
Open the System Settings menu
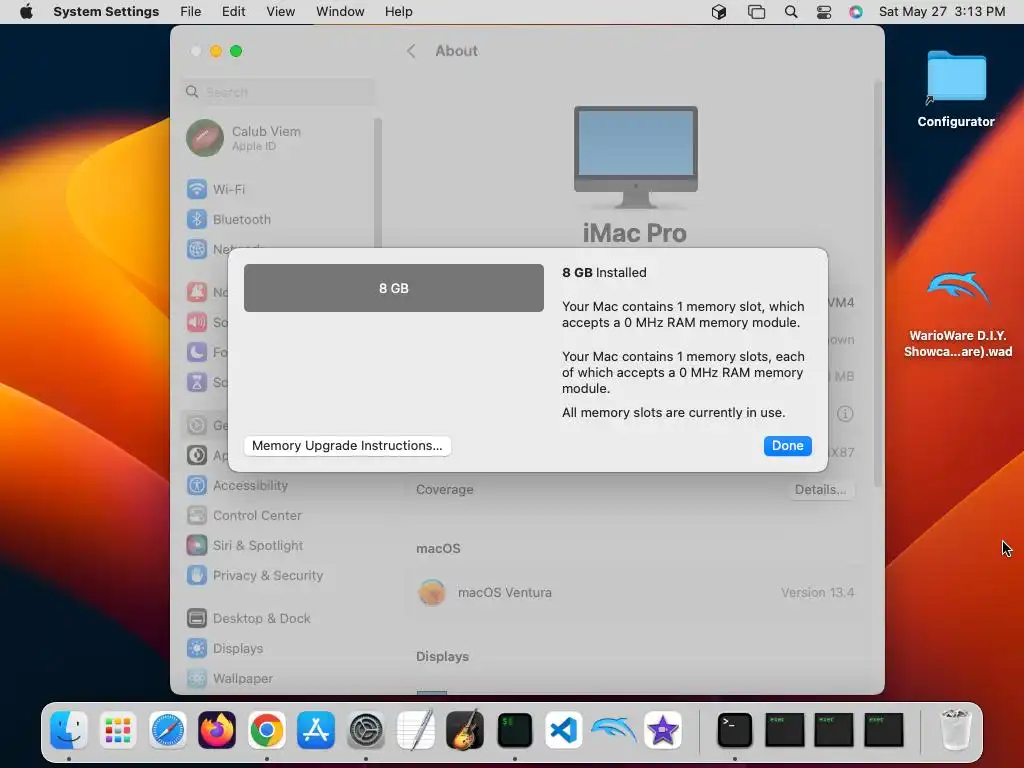tap(106, 12)
